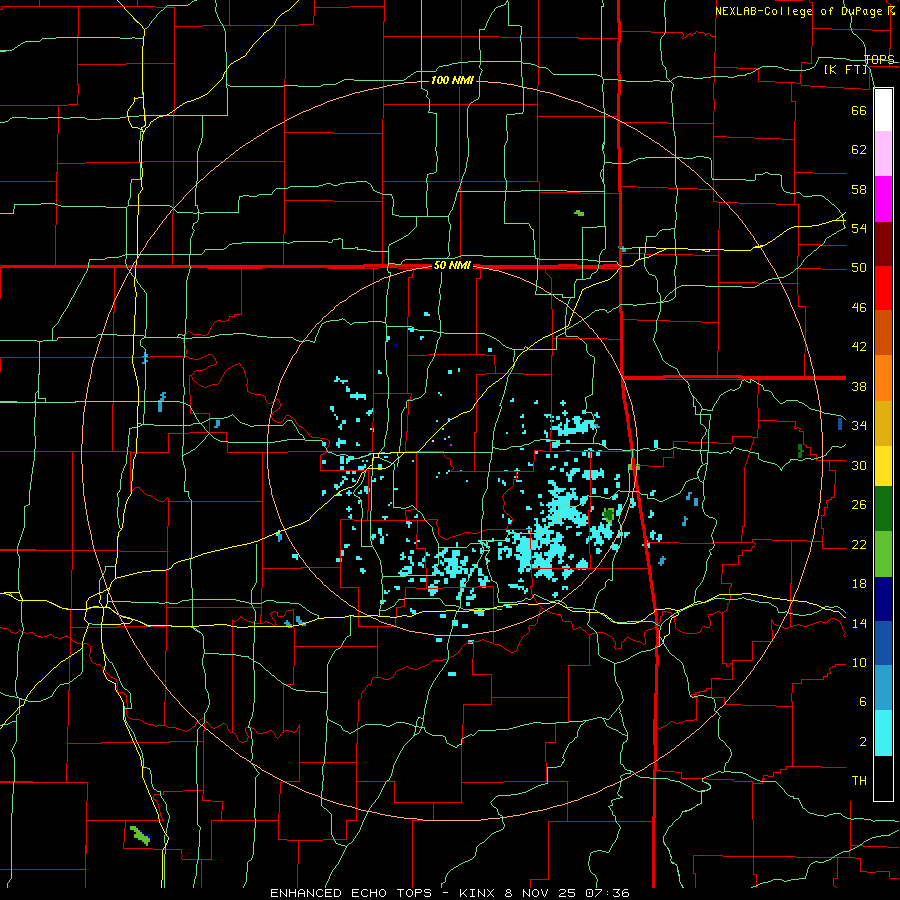Image resolution: width=900 pixels, height=900 pixels.
Task: Click the cyan 2-6 legend swatch
Action: 883,733
